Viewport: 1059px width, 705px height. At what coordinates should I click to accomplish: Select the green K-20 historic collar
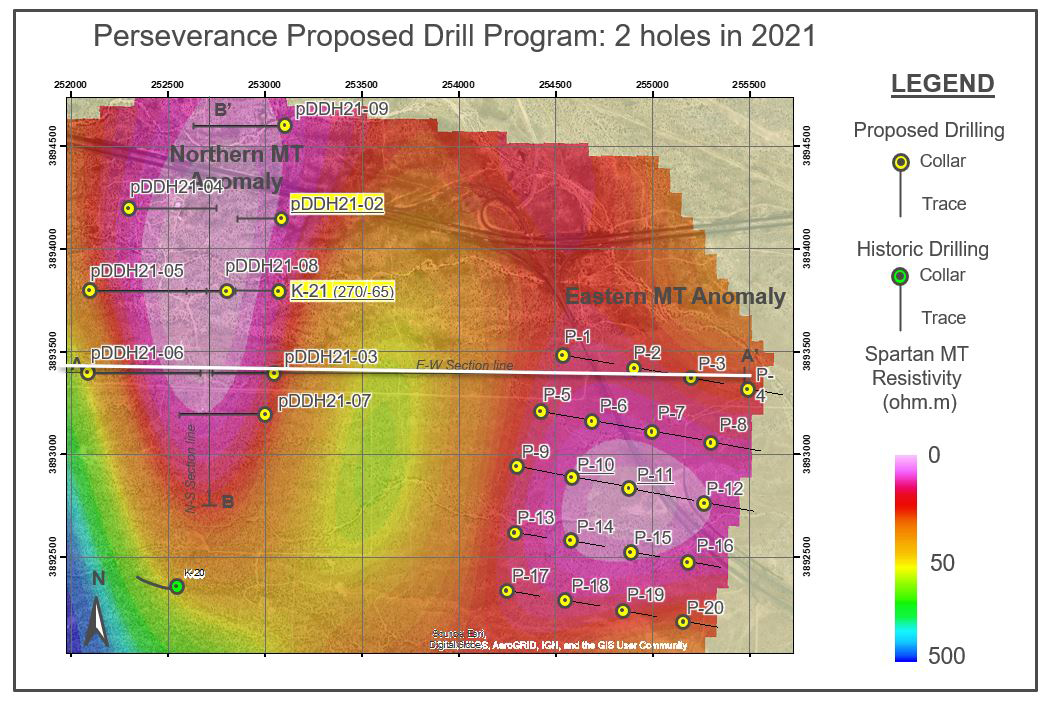click(x=177, y=586)
